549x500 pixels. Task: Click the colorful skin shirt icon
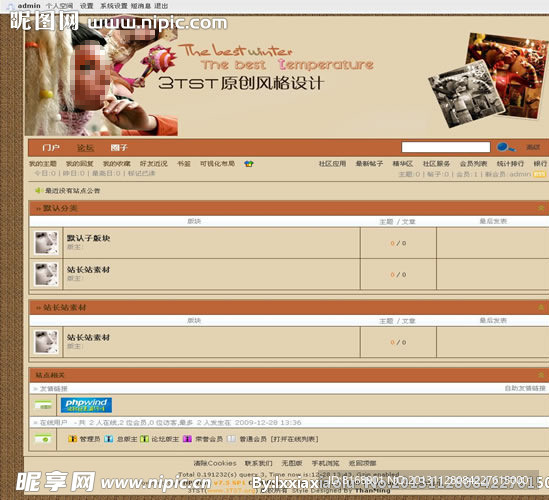click(x=249, y=164)
